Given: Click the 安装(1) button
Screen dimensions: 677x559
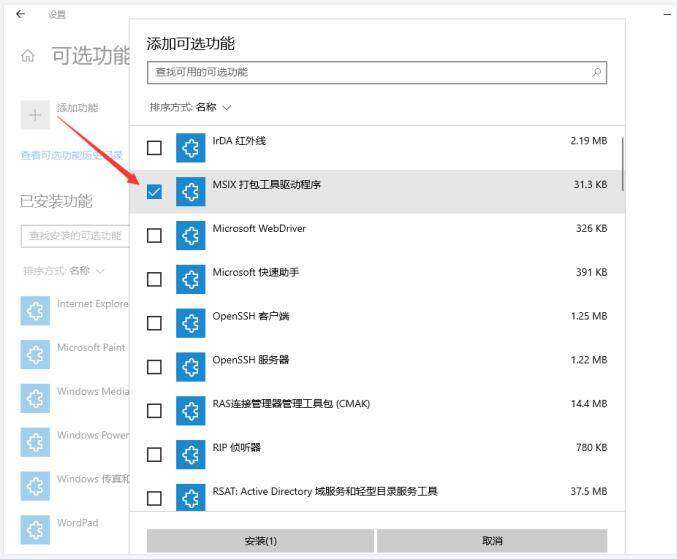Looking at the screenshot, I should point(260,540).
